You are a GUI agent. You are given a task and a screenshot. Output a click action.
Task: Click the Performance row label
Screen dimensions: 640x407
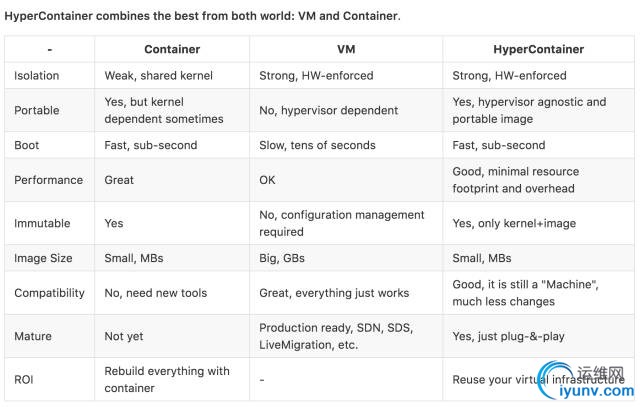point(46,180)
